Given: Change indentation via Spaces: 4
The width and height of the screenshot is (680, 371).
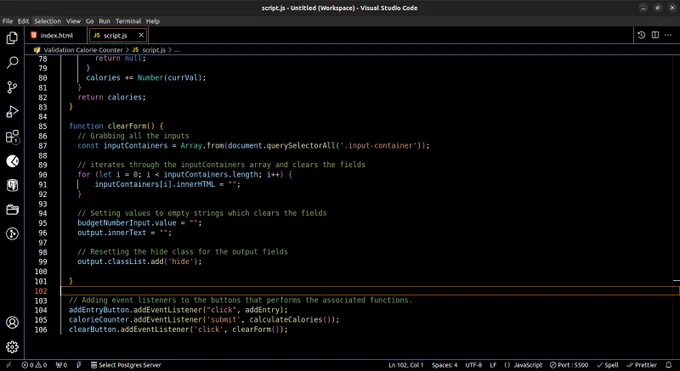Looking at the screenshot, I should click(445, 365).
